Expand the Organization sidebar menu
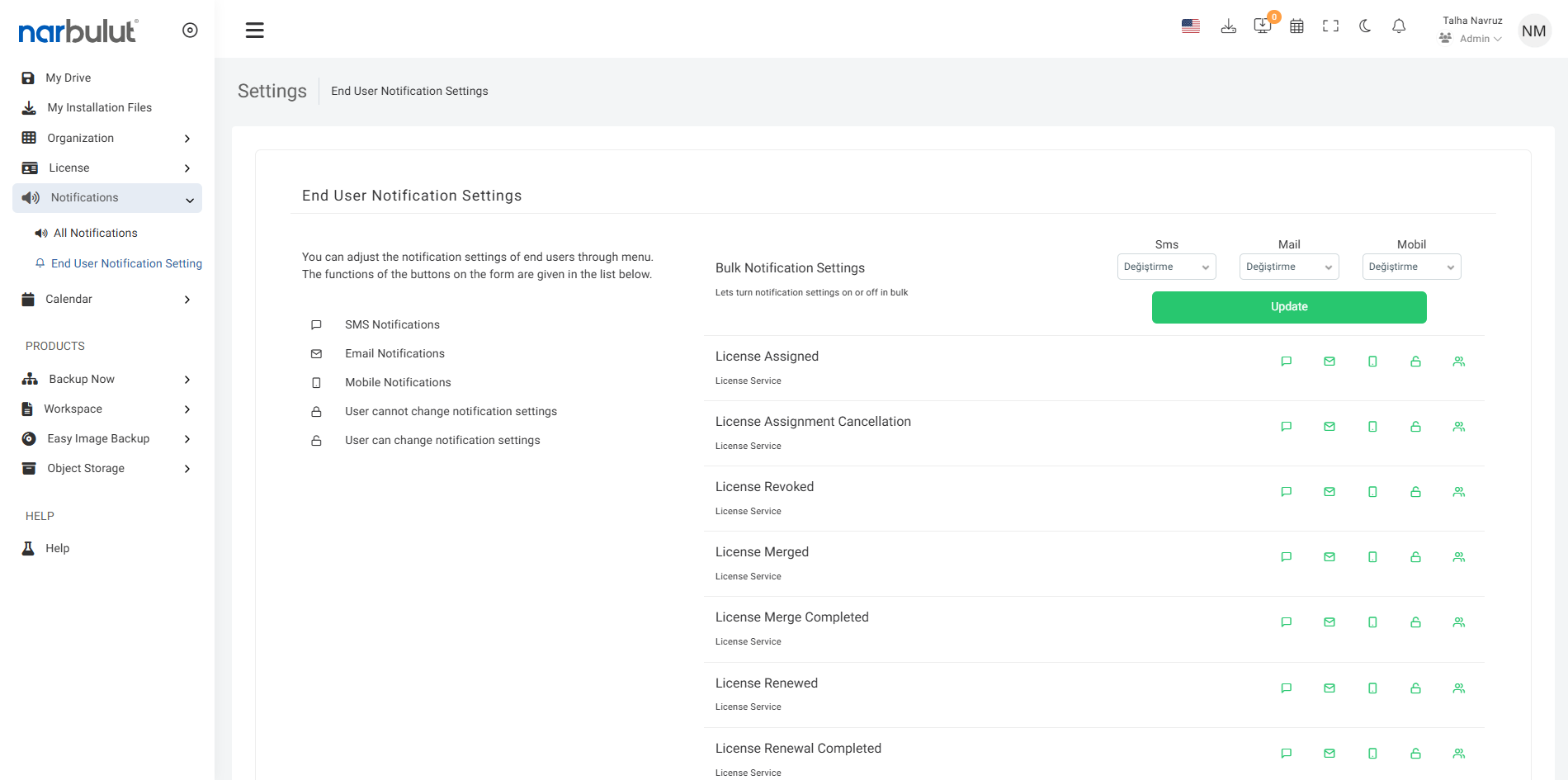The image size is (1568, 780). tap(107, 138)
